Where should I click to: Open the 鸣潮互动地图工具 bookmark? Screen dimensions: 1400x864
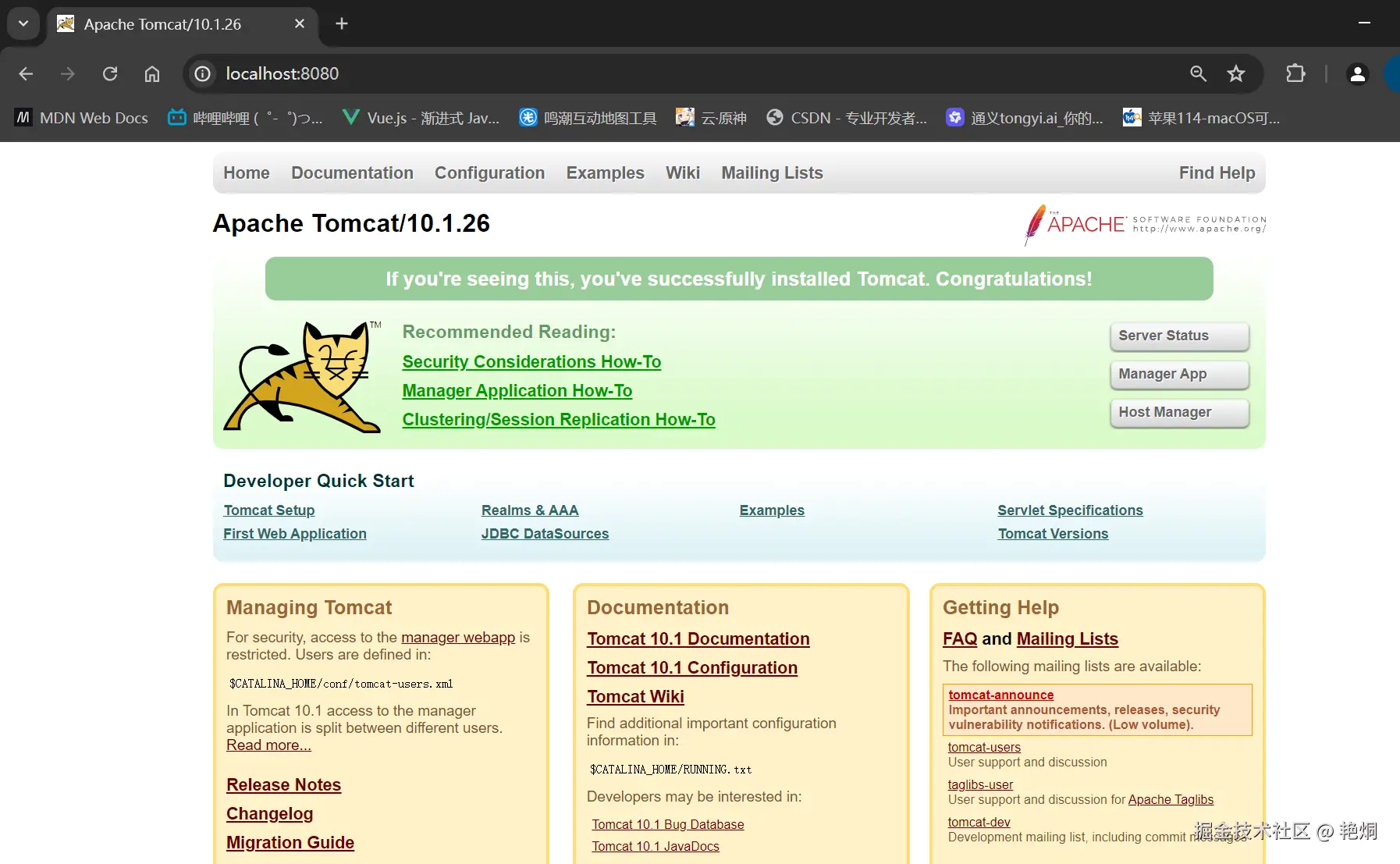[x=588, y=118]
